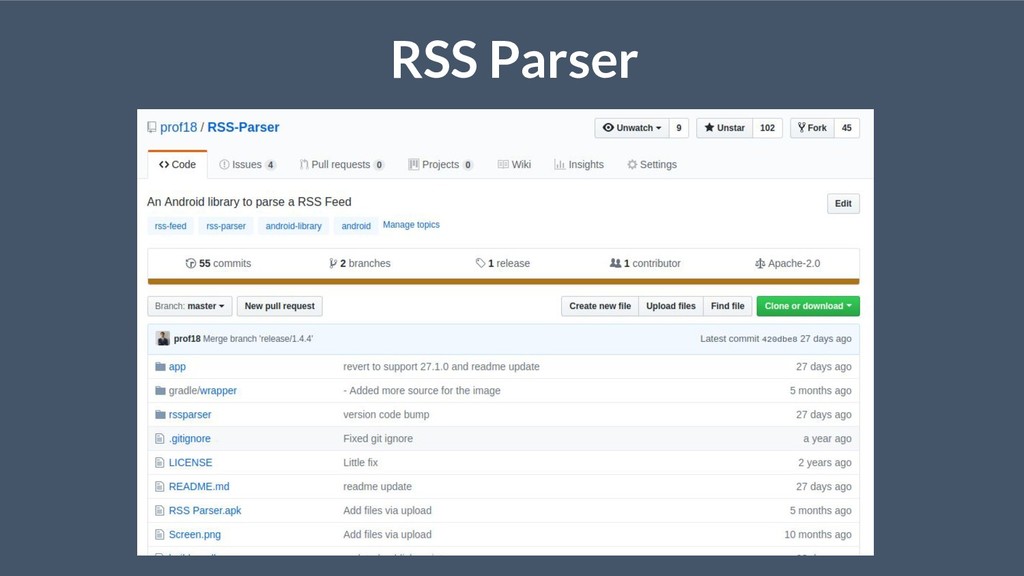Click the language breakdown color bar
Image resolution: width=1024 pixels, height=576 pixels.
point(504,281)
